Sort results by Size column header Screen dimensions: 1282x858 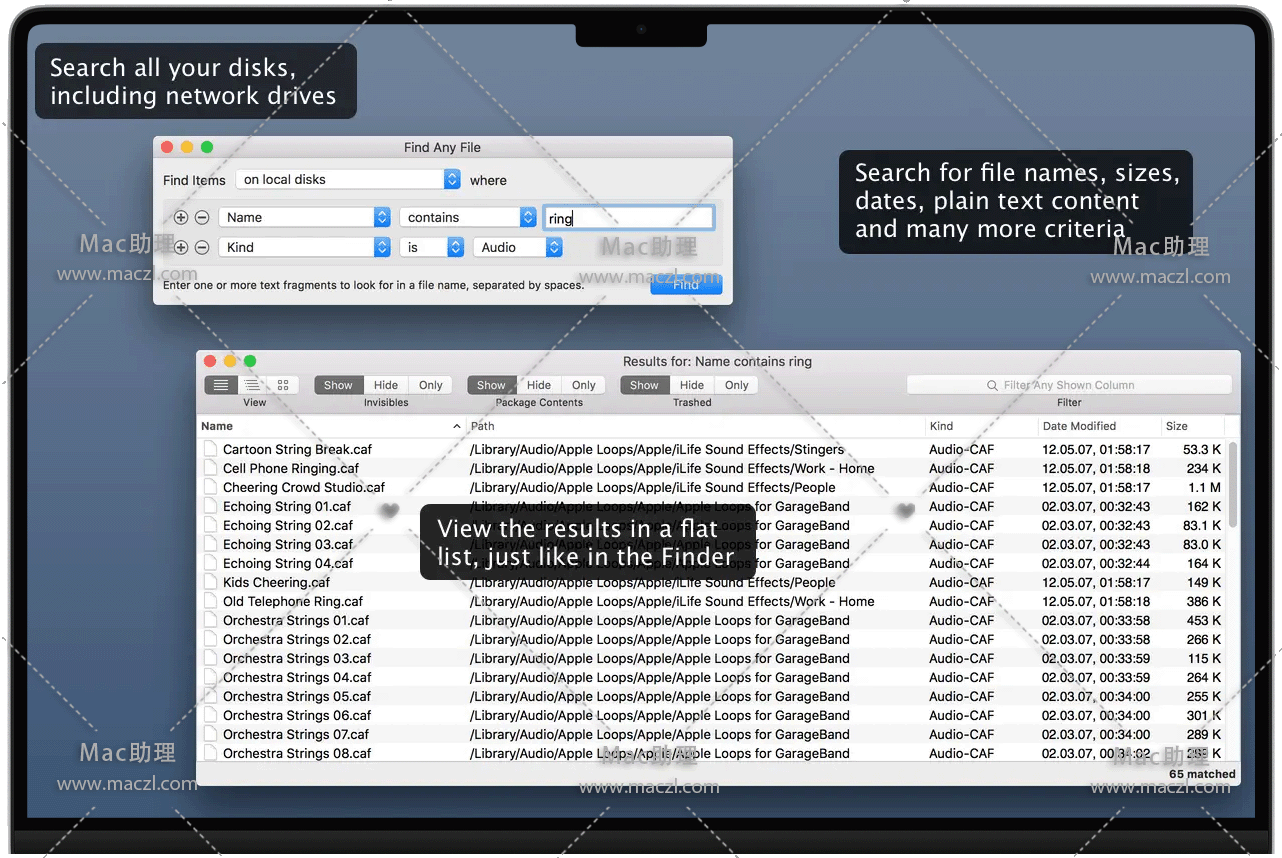point(1190,426)
